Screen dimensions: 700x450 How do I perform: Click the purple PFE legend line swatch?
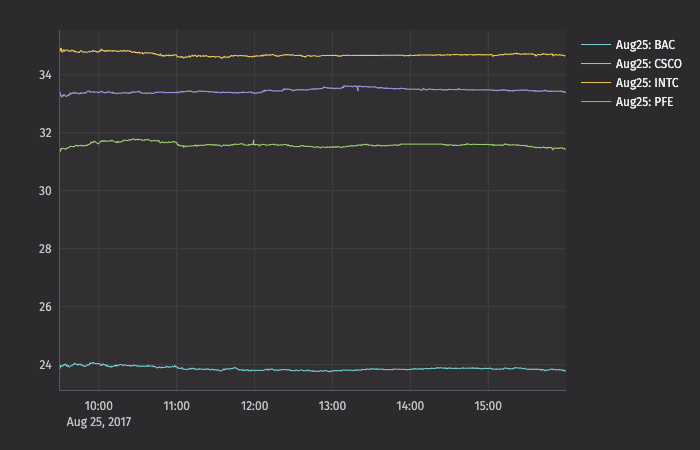(x=595, y=102)
